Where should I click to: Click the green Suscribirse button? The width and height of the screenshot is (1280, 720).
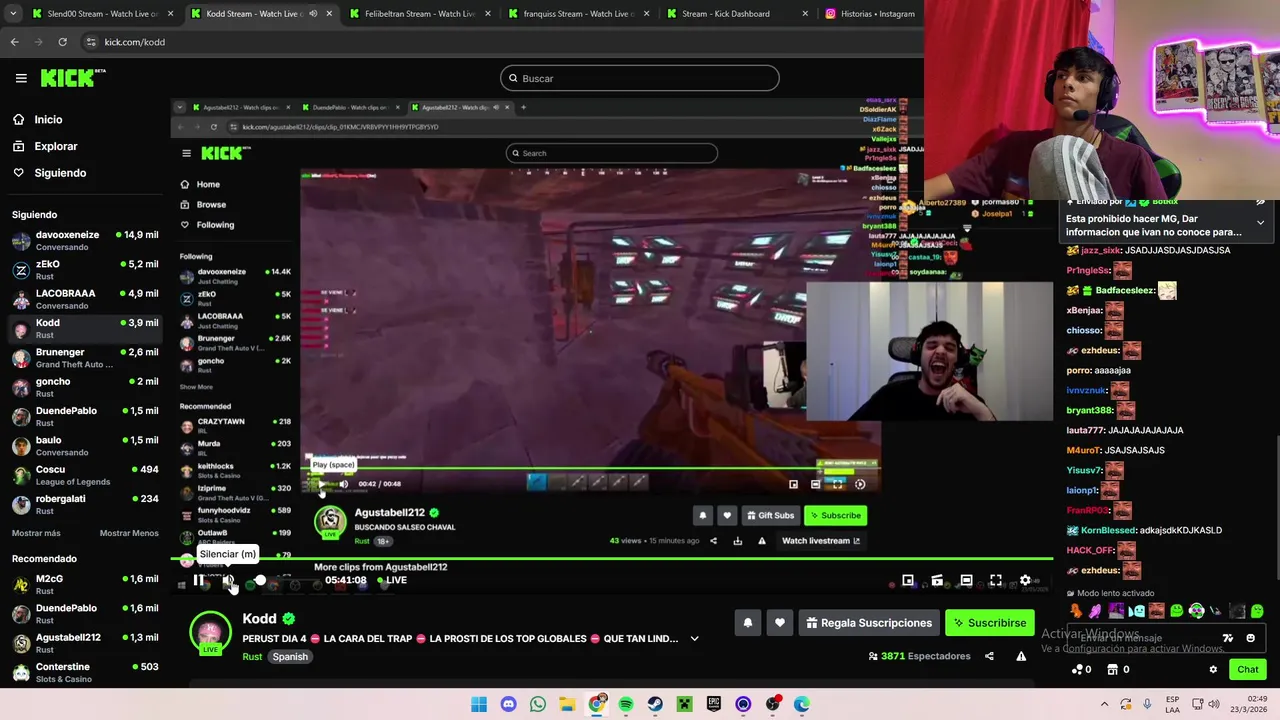point(989,623)
